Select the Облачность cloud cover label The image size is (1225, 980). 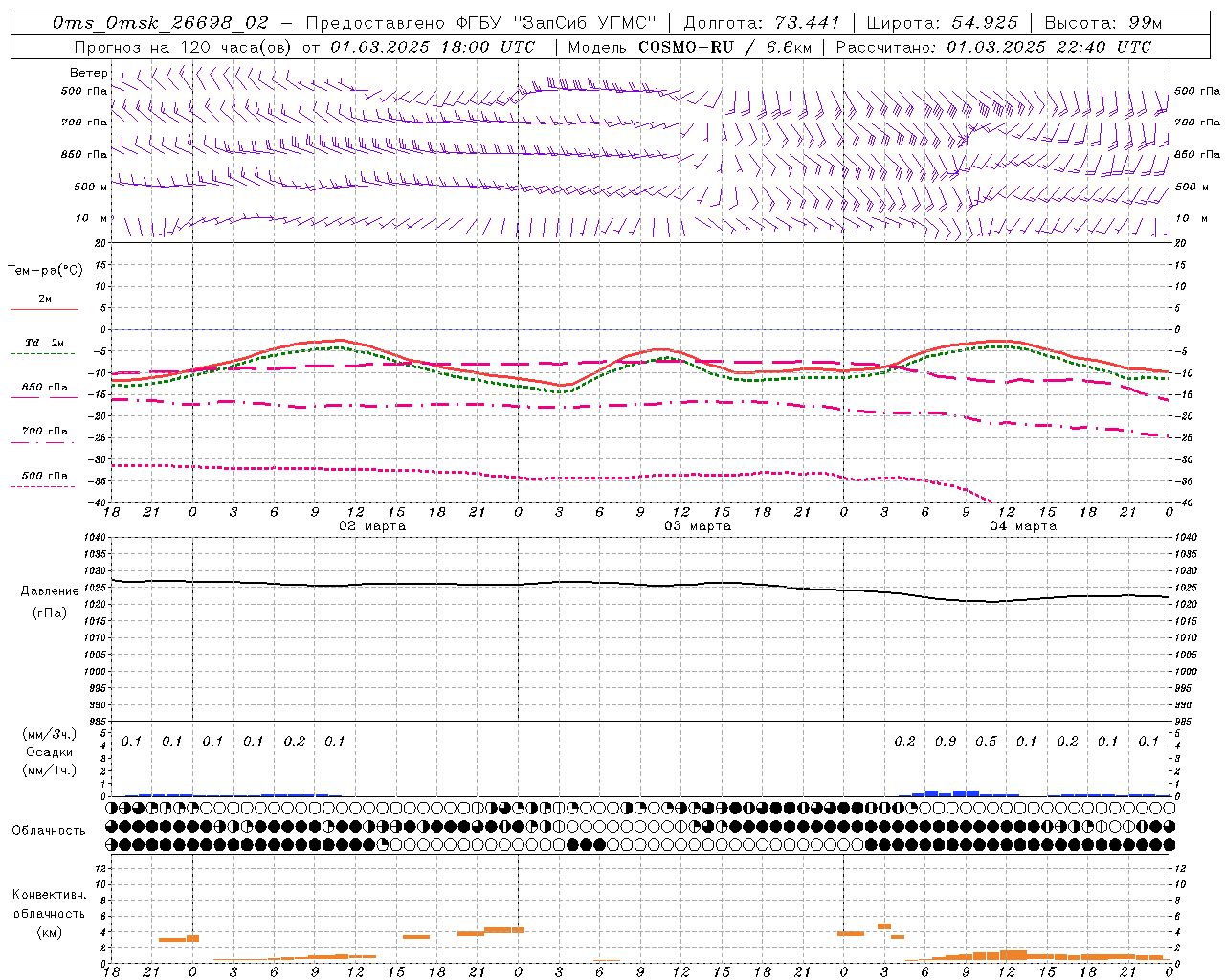click(49, 831)
